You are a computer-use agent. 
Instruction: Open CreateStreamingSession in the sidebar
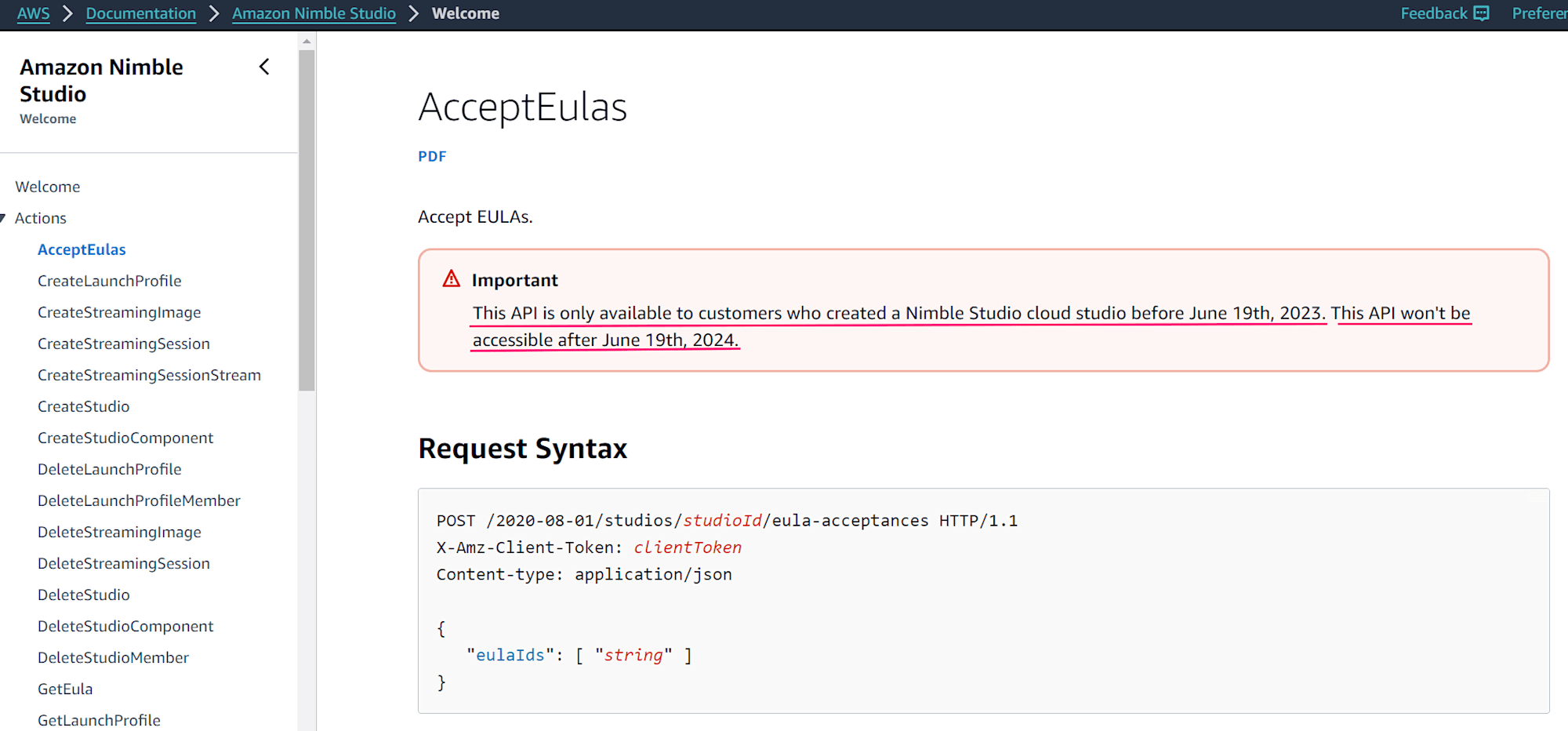[124, 344]
